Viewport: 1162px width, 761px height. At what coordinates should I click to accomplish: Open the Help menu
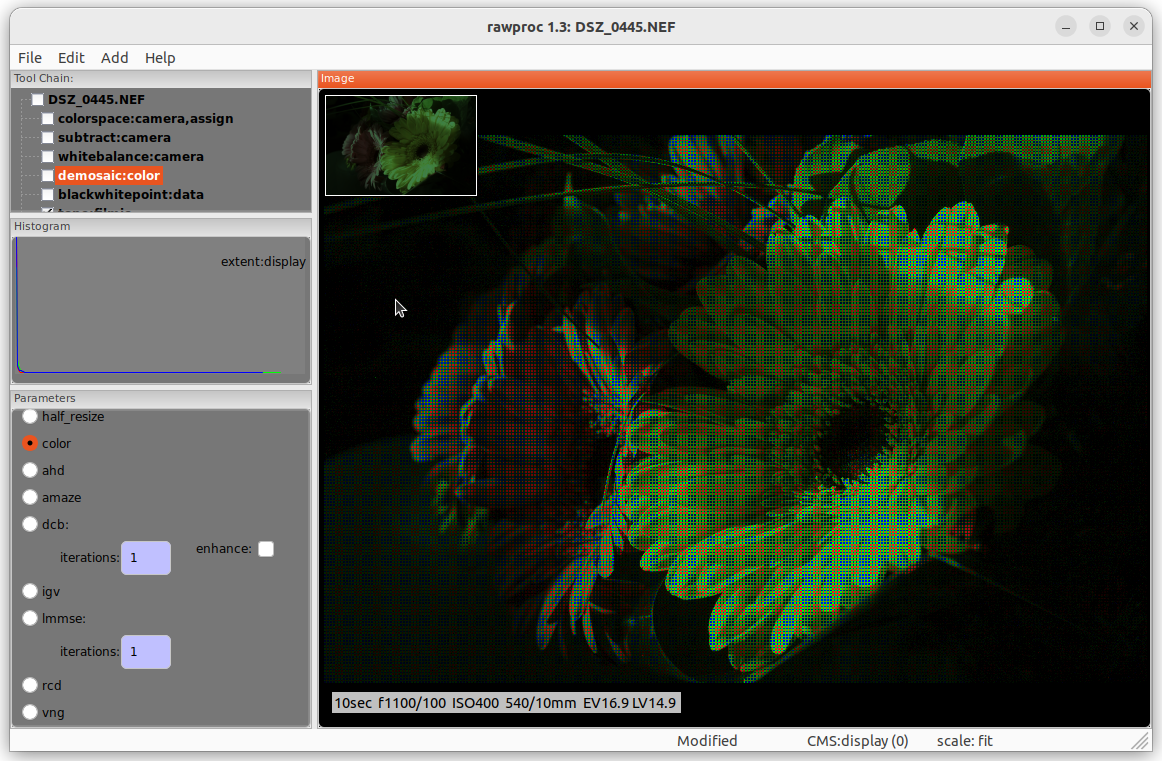tap(160, 58)
